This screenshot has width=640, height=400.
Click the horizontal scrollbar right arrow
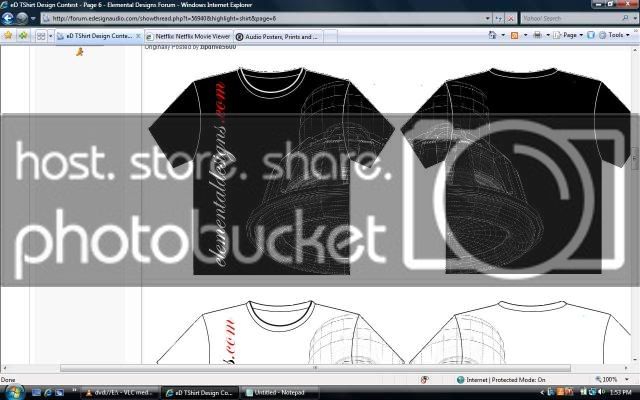(627, 368)
